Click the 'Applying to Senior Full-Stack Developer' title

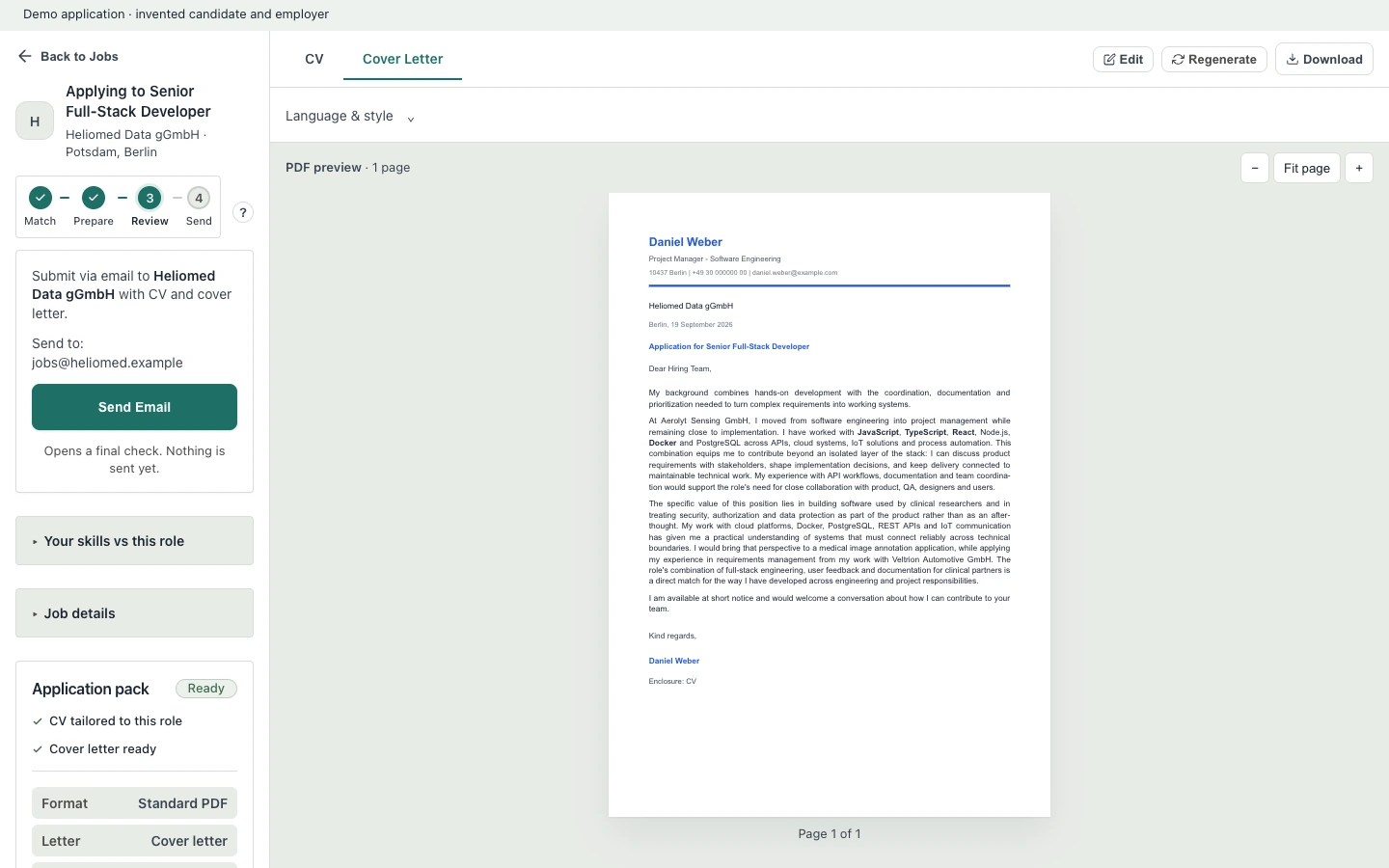point(138,101)
